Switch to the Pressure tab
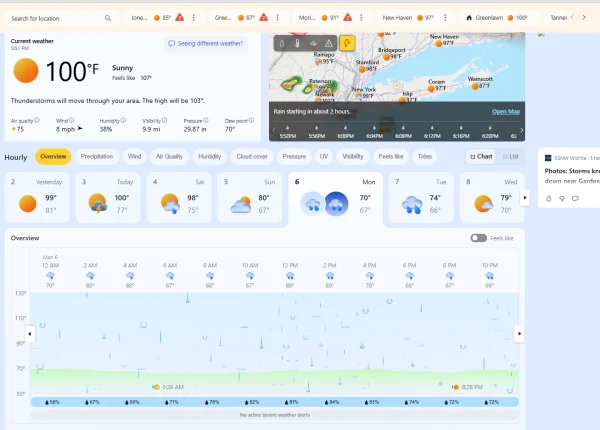Viewport: 600px width, 430px height. [x=294, y=156]
